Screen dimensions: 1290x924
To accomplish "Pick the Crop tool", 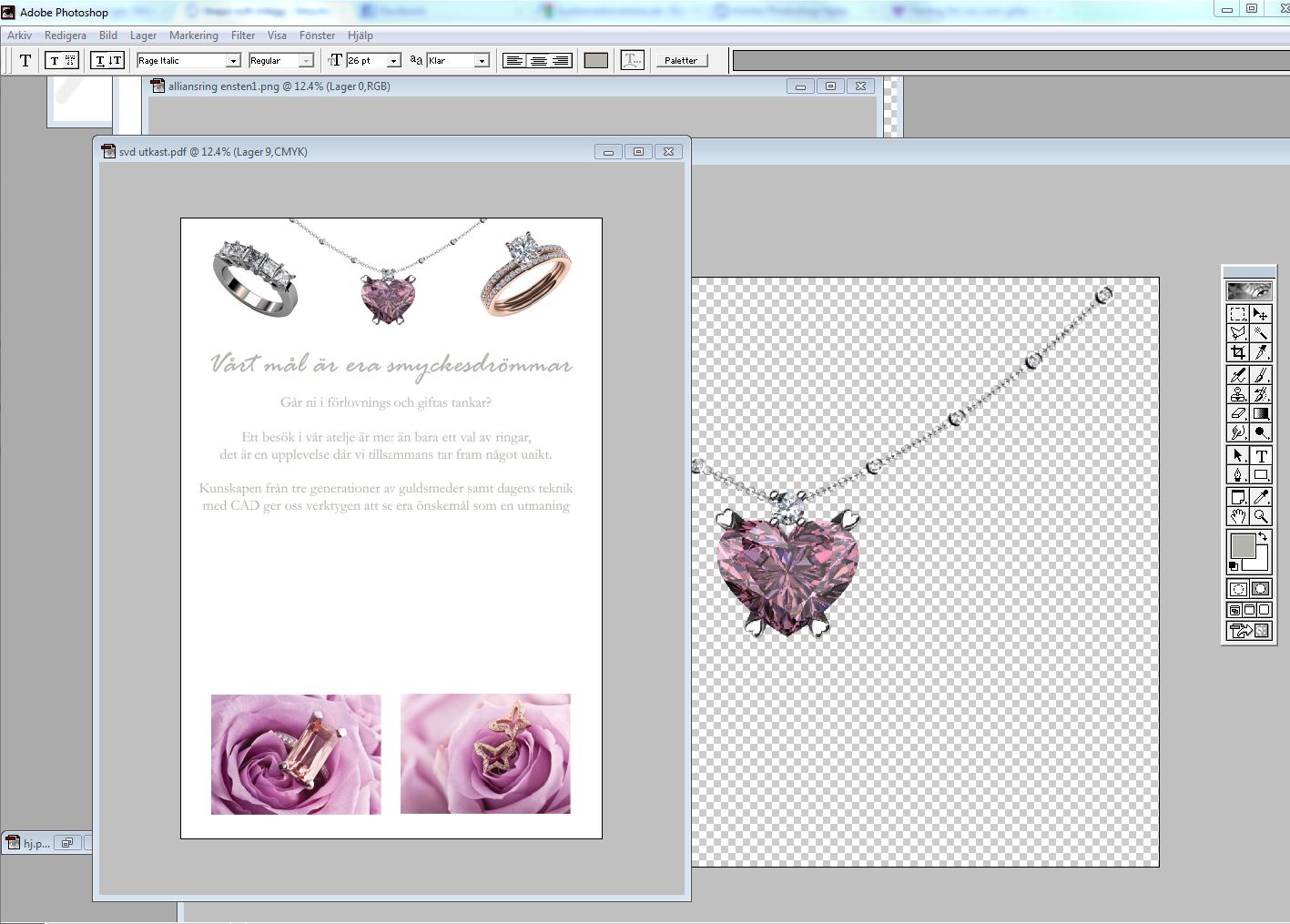I will tap(1238, 352).
